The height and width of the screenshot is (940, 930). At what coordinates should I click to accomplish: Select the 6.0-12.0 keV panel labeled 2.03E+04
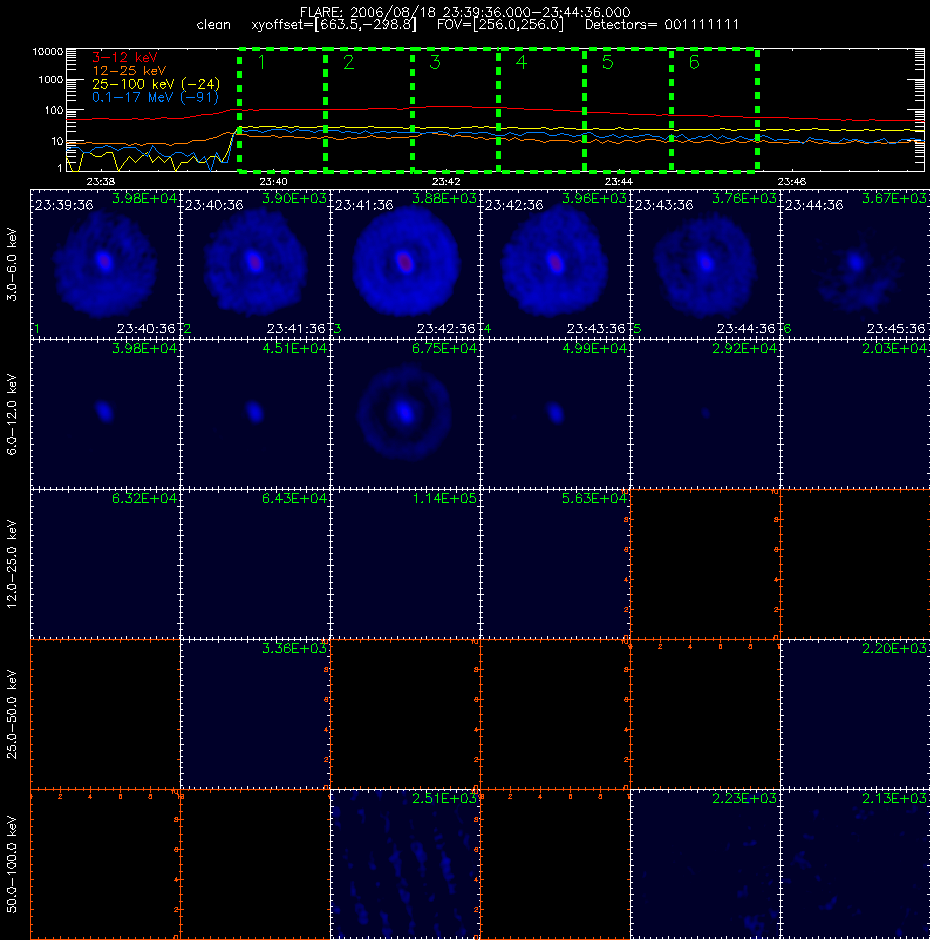856,414
